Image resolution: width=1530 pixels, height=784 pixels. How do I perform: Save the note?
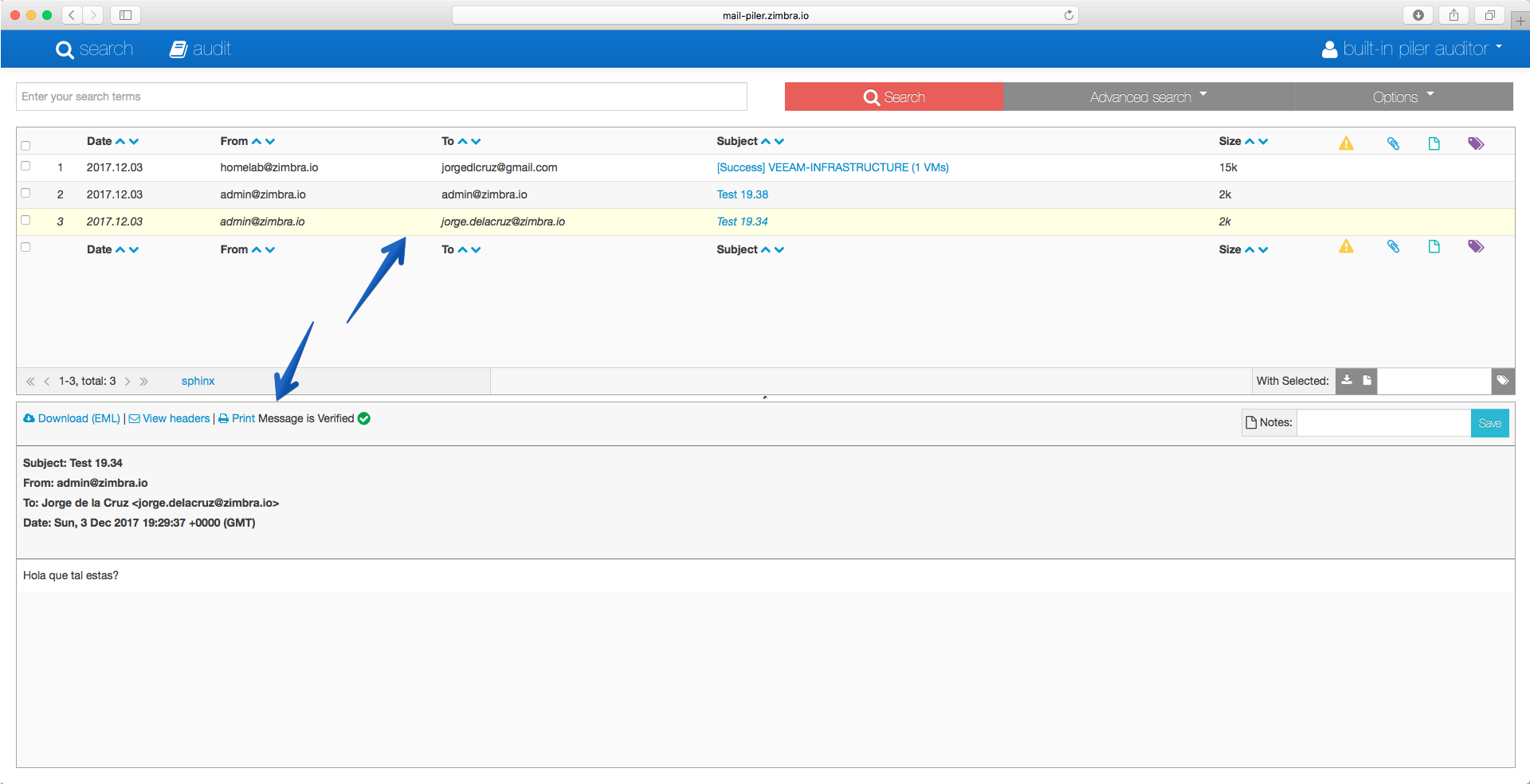[x=1489, y=423]
